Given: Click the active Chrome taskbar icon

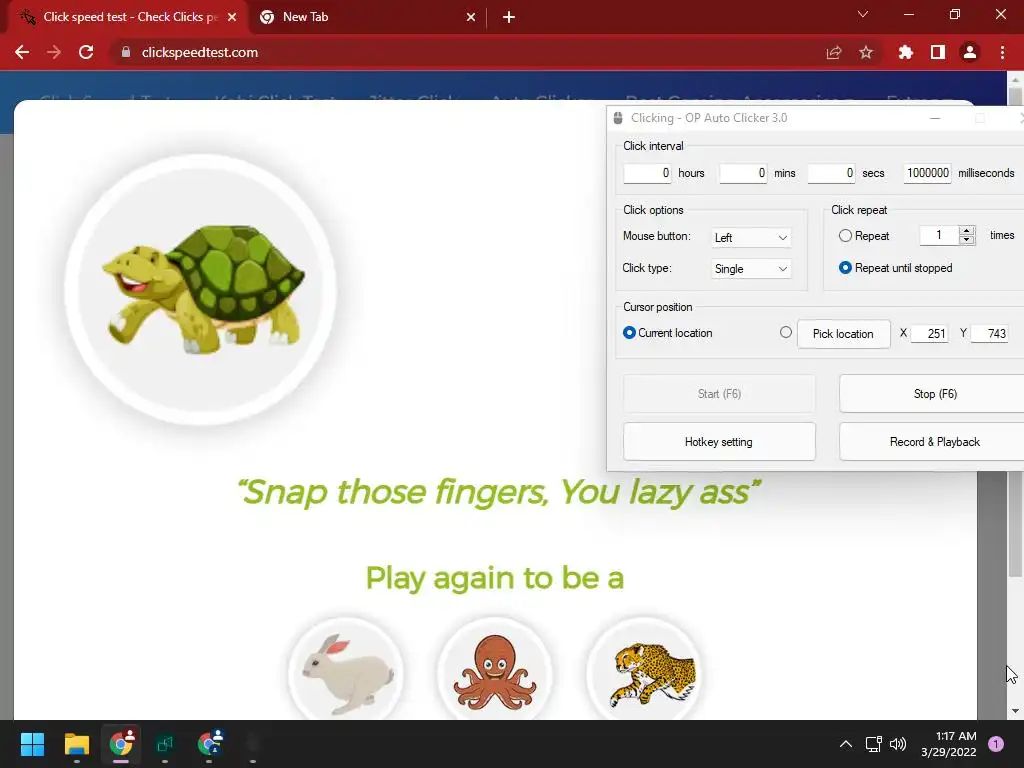Looking at the screenshot, I should (x=121, y=744).
